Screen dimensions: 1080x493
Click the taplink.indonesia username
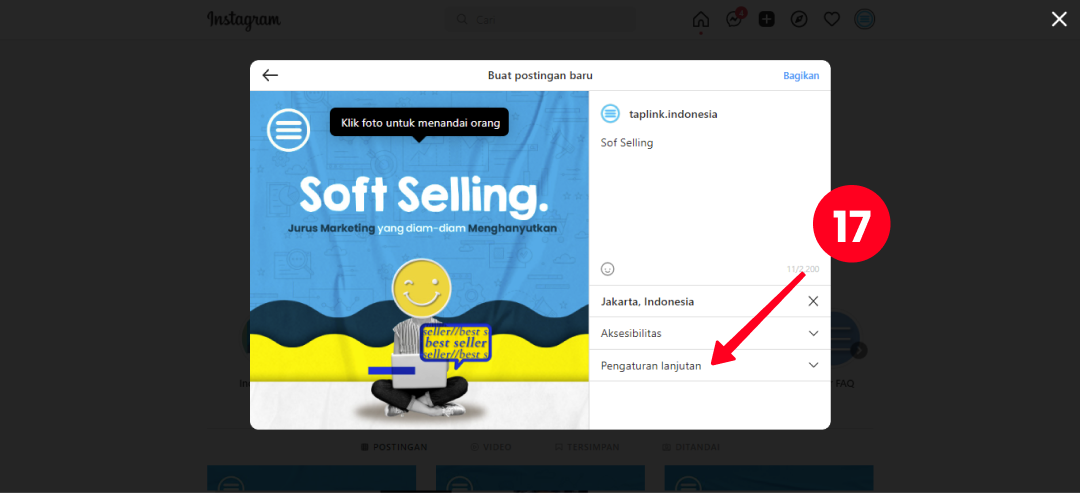point(673,114)
